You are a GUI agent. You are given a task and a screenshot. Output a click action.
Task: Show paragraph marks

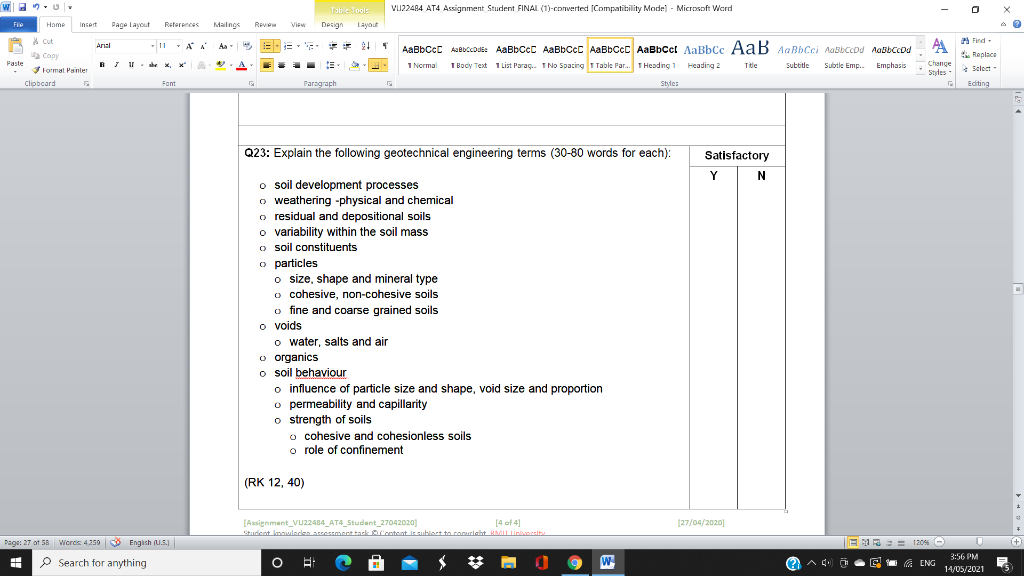384,46
